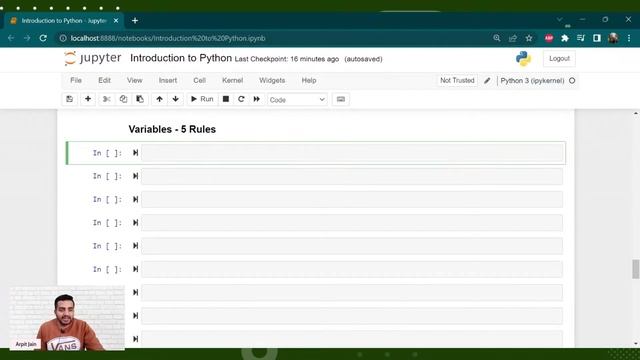The width and height of the screenshot is (640, 360).
Task: Share this page icon in address bar
Action: [513, 38]
